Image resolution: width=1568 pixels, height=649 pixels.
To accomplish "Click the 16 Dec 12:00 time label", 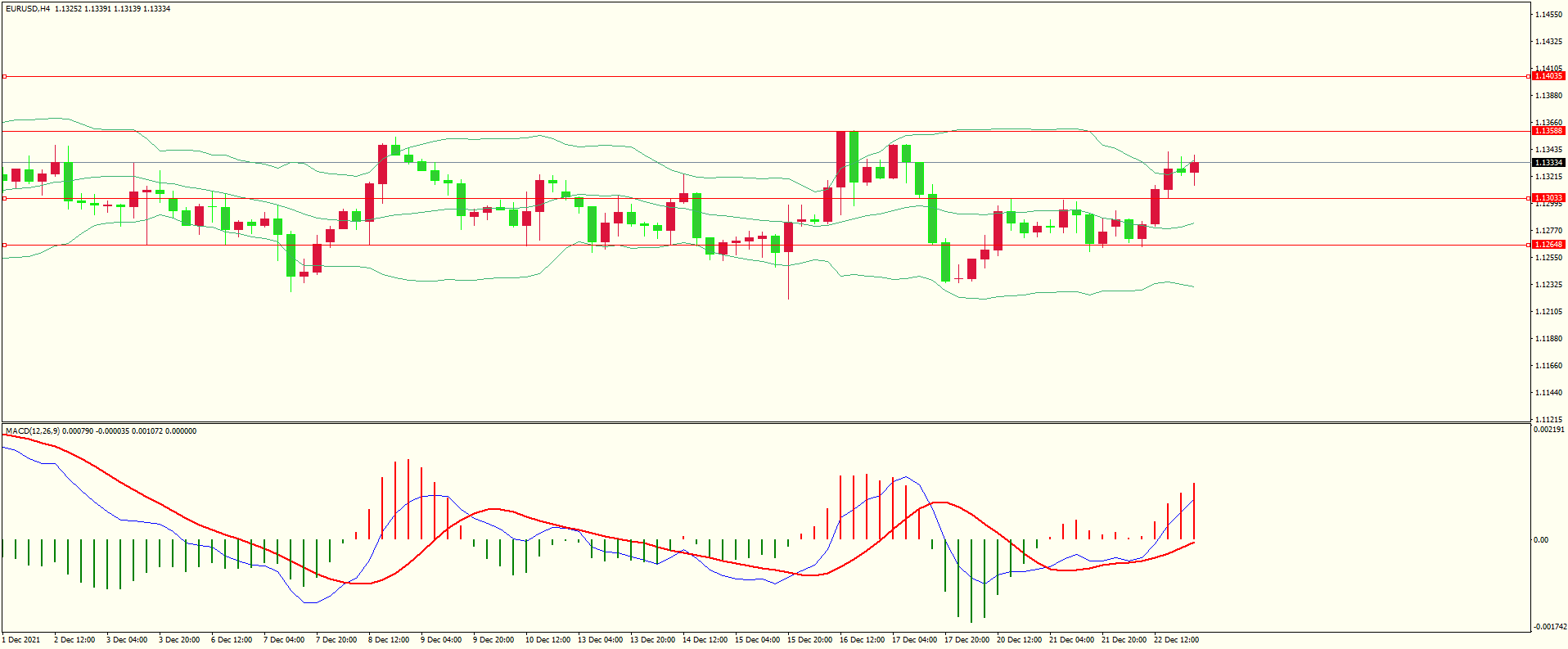I will point(863,640).
